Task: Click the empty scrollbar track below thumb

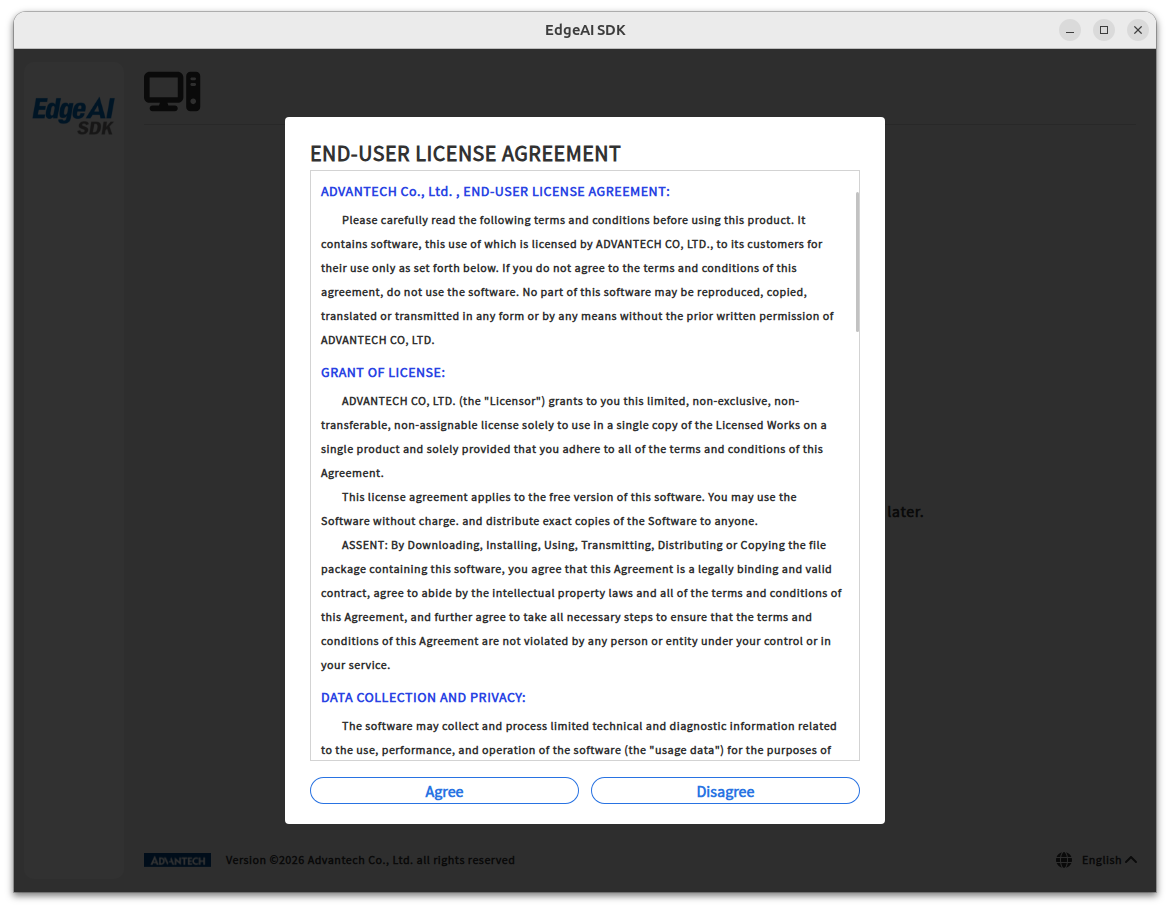Action: coord(857,545)
